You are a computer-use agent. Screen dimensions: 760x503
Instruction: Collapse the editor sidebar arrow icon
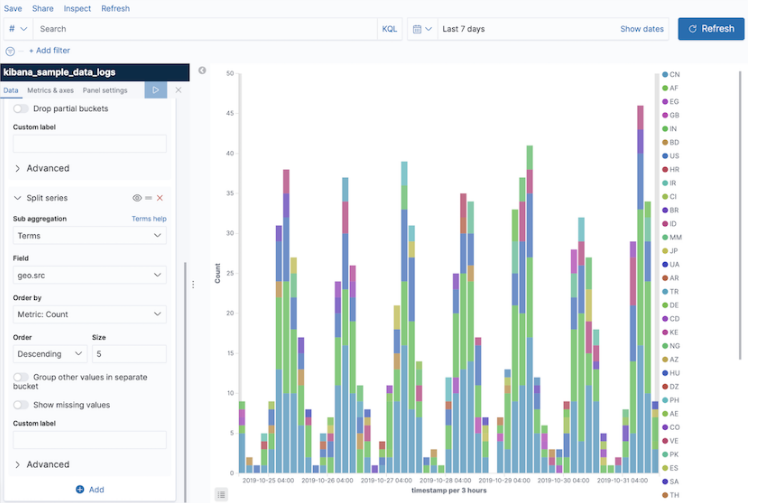click(x=202, y=70)
